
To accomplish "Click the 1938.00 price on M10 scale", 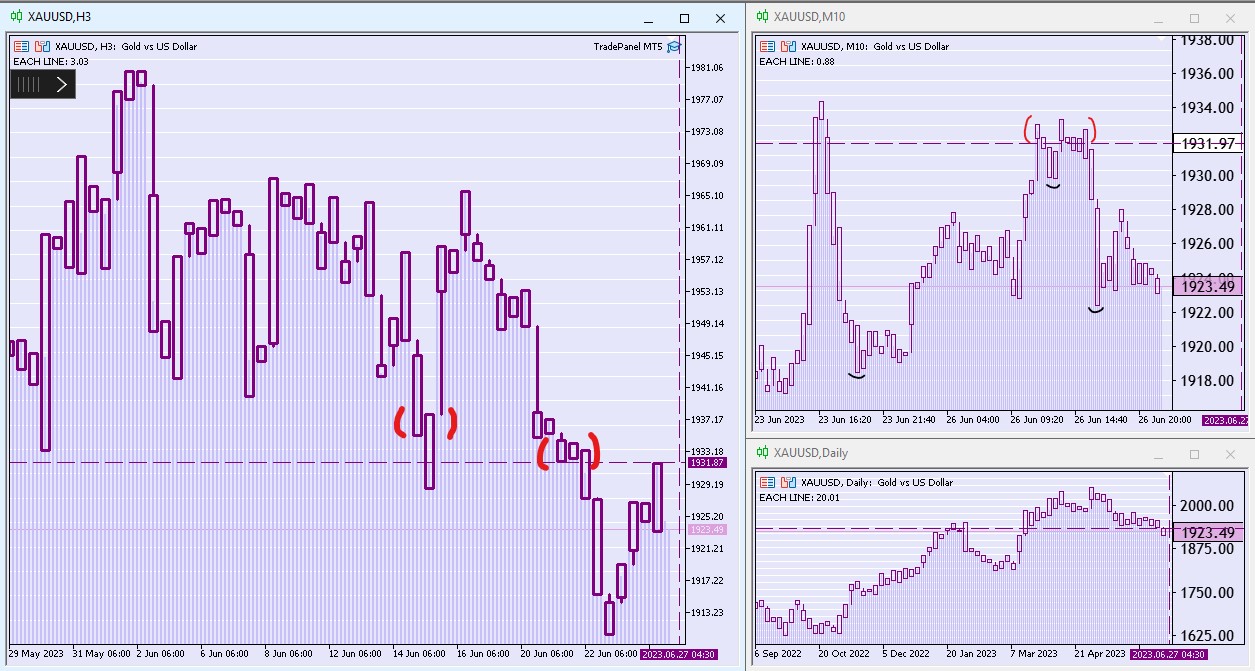I will [x=1206, y=40].
